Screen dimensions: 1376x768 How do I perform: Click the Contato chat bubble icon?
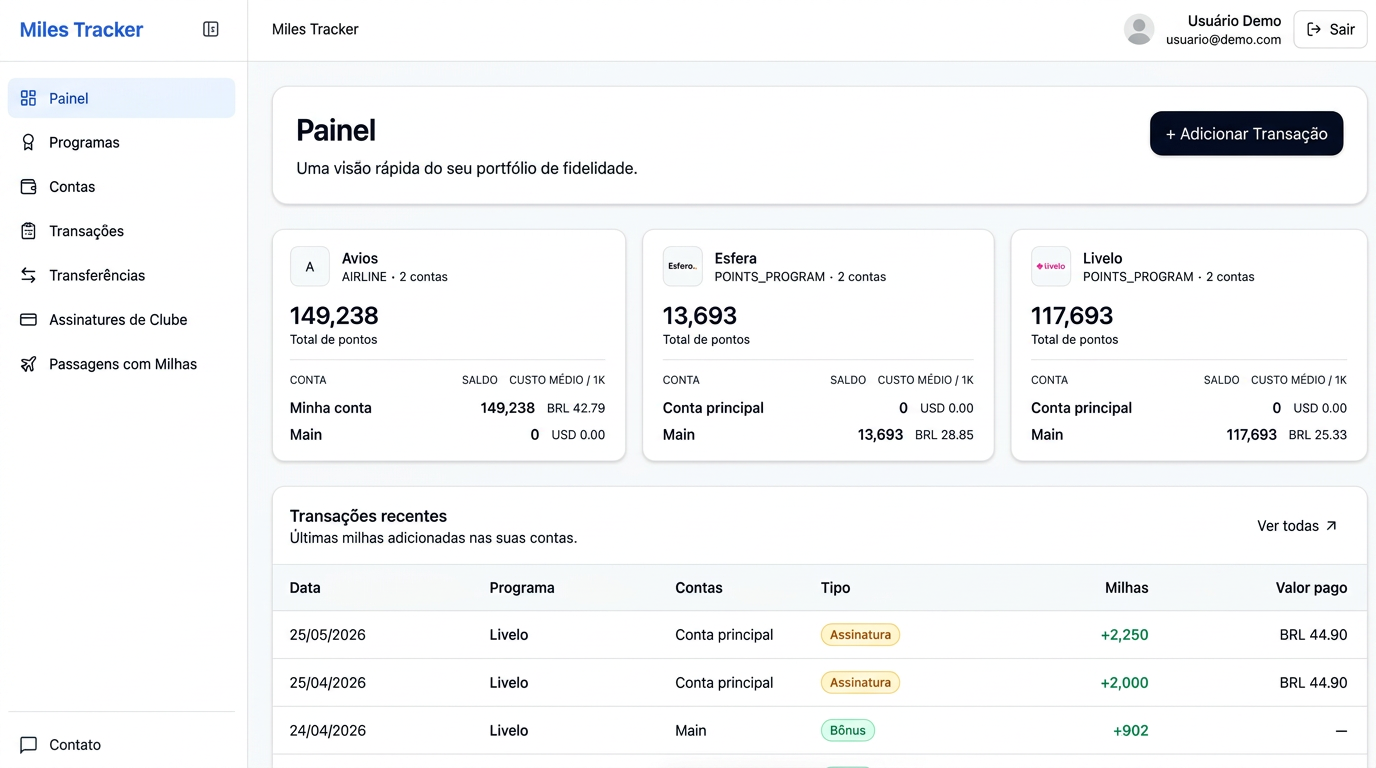pyautogui.click(x=28, y=745)
